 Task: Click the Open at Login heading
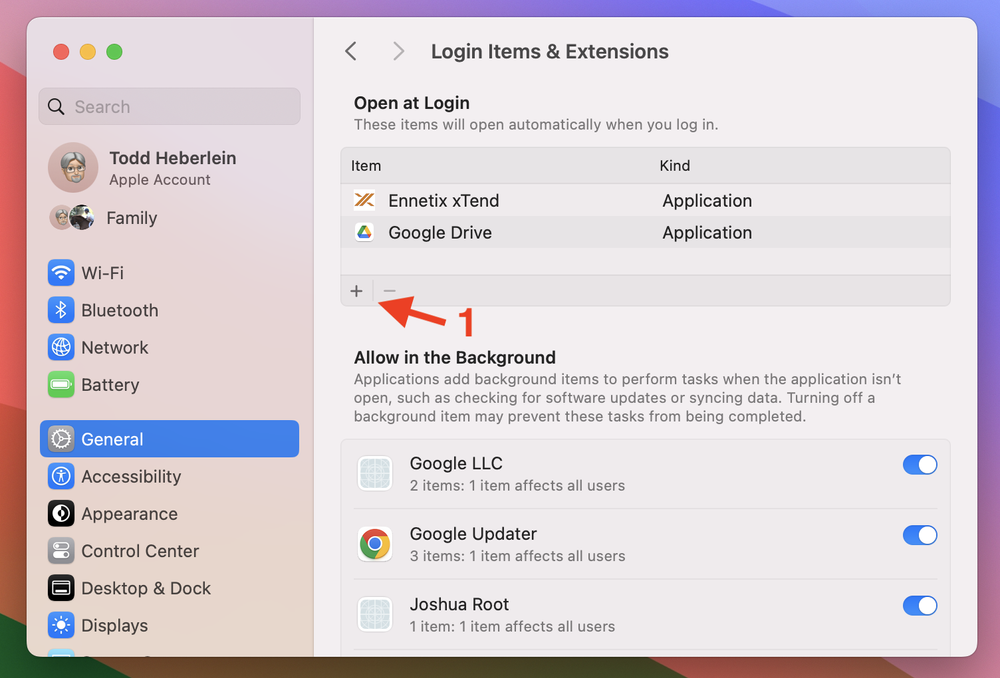tap(412, 103)
